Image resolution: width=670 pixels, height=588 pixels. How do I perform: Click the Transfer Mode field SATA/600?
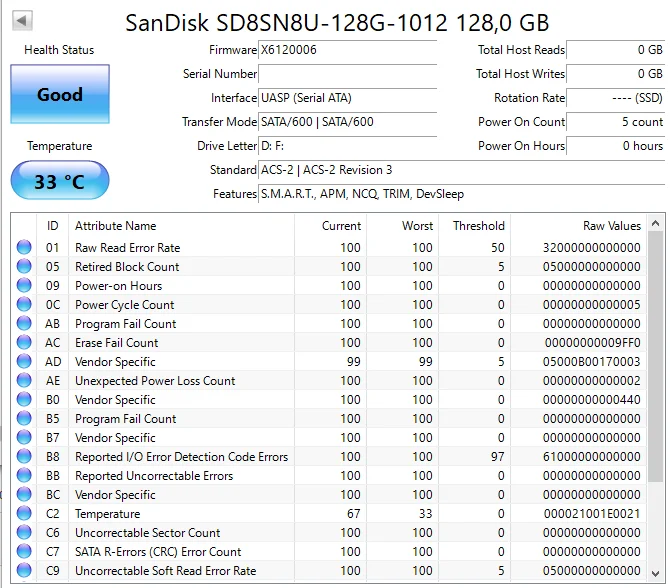[x=347, y=122]
